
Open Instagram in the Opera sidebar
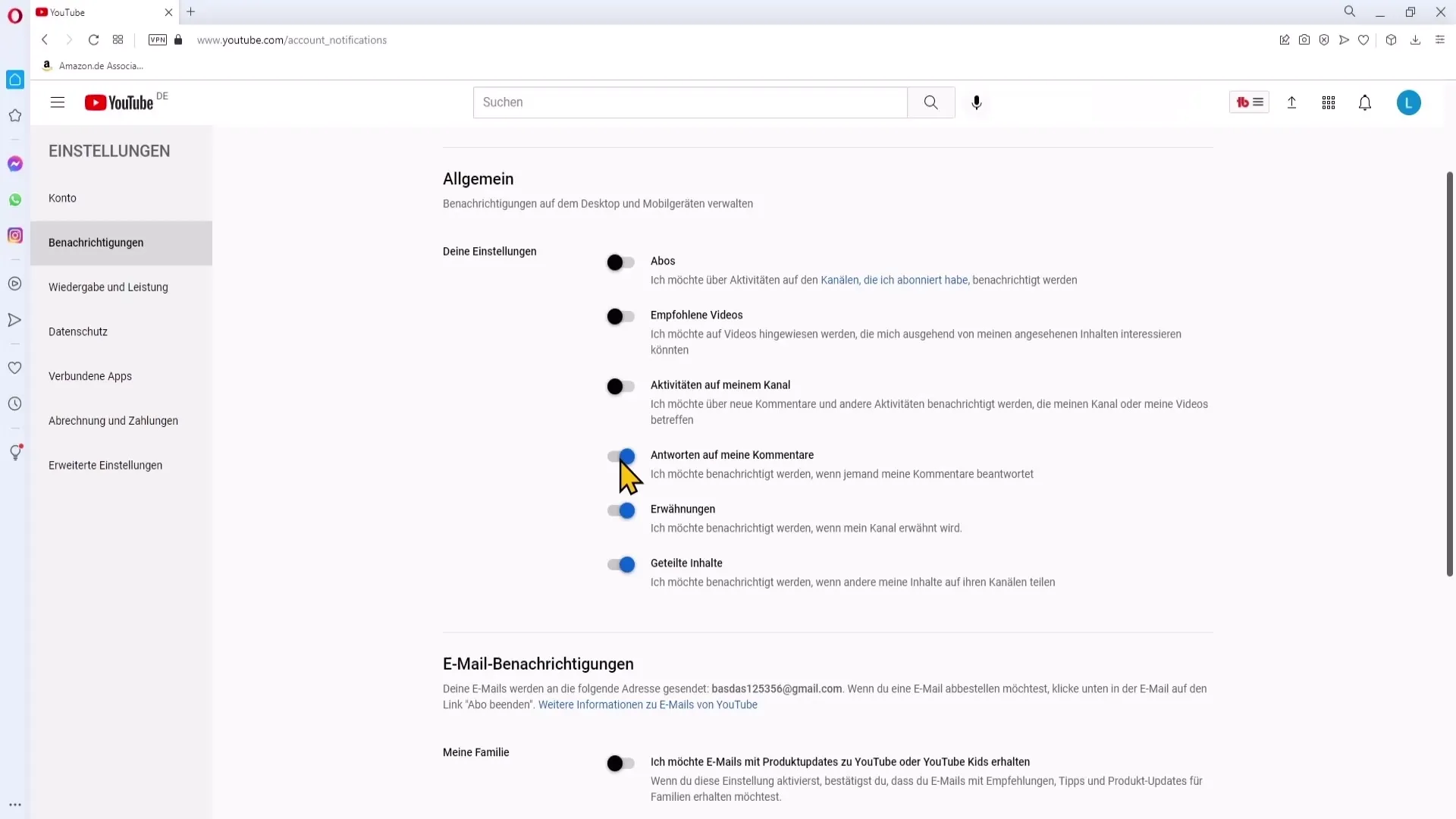(15, 236)
